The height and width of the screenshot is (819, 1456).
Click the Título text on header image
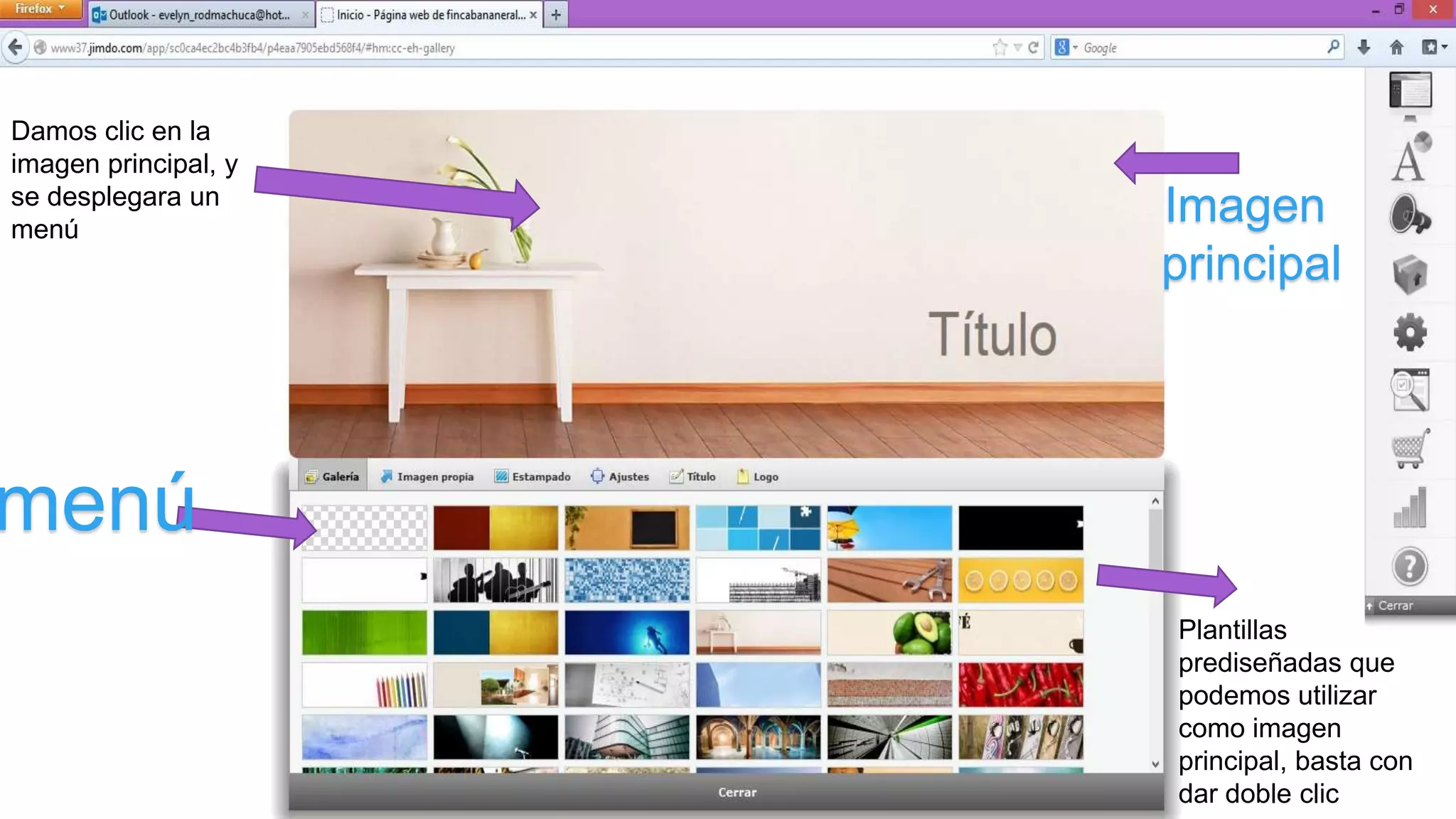(992, 333)
